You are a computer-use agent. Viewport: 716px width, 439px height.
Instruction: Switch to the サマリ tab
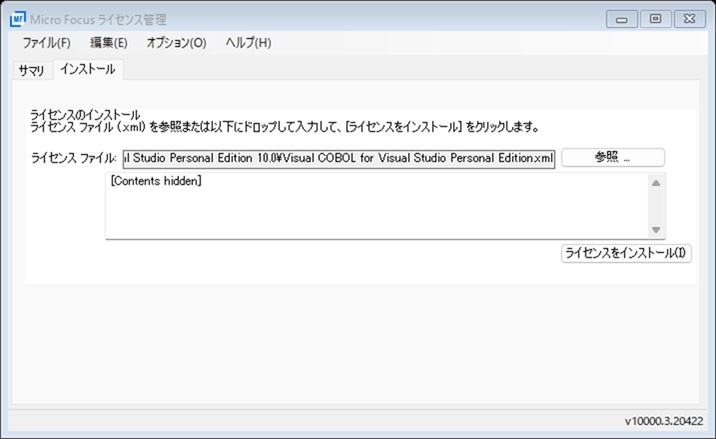click(32, 70)
